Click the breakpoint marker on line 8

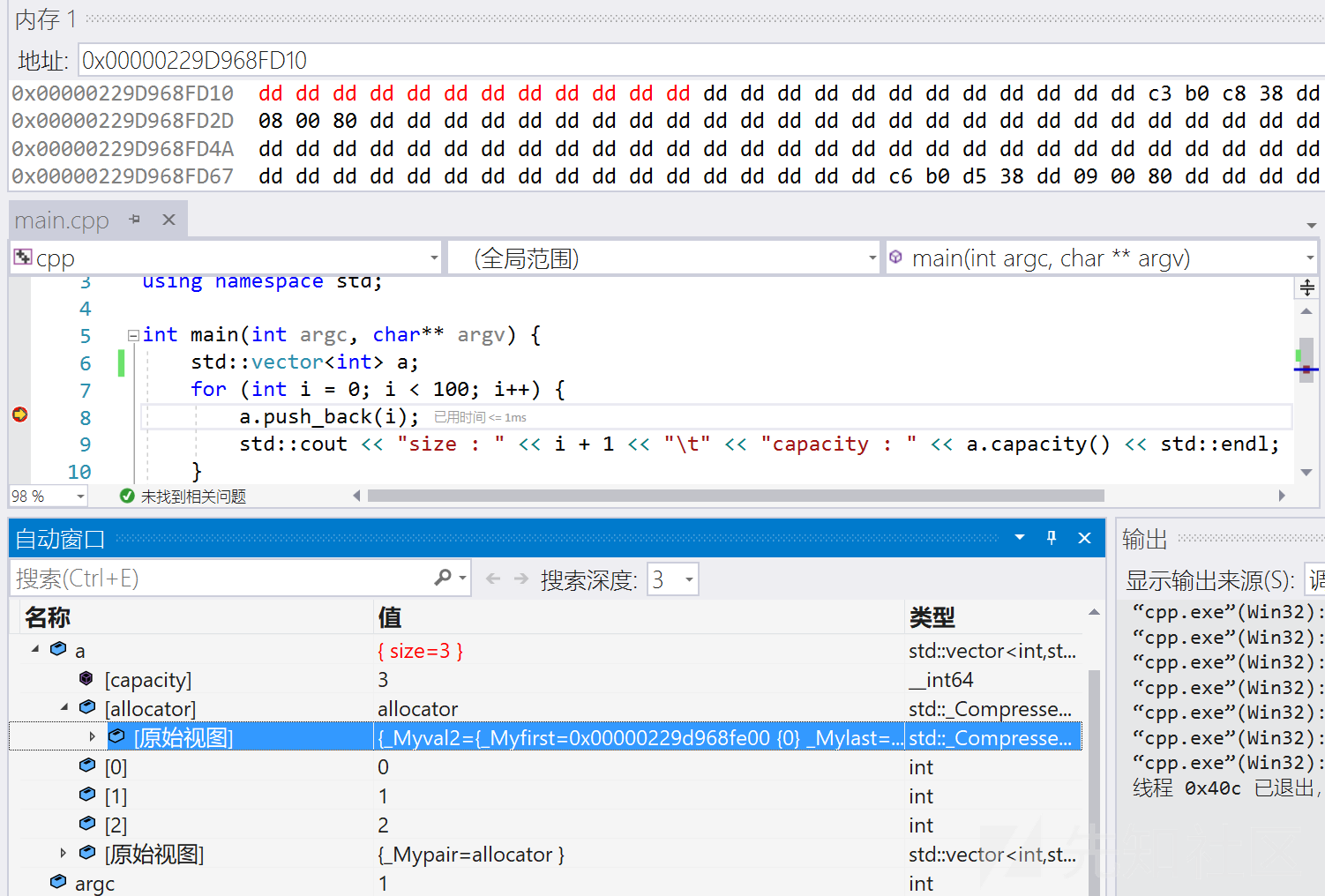tap(19, 414)
